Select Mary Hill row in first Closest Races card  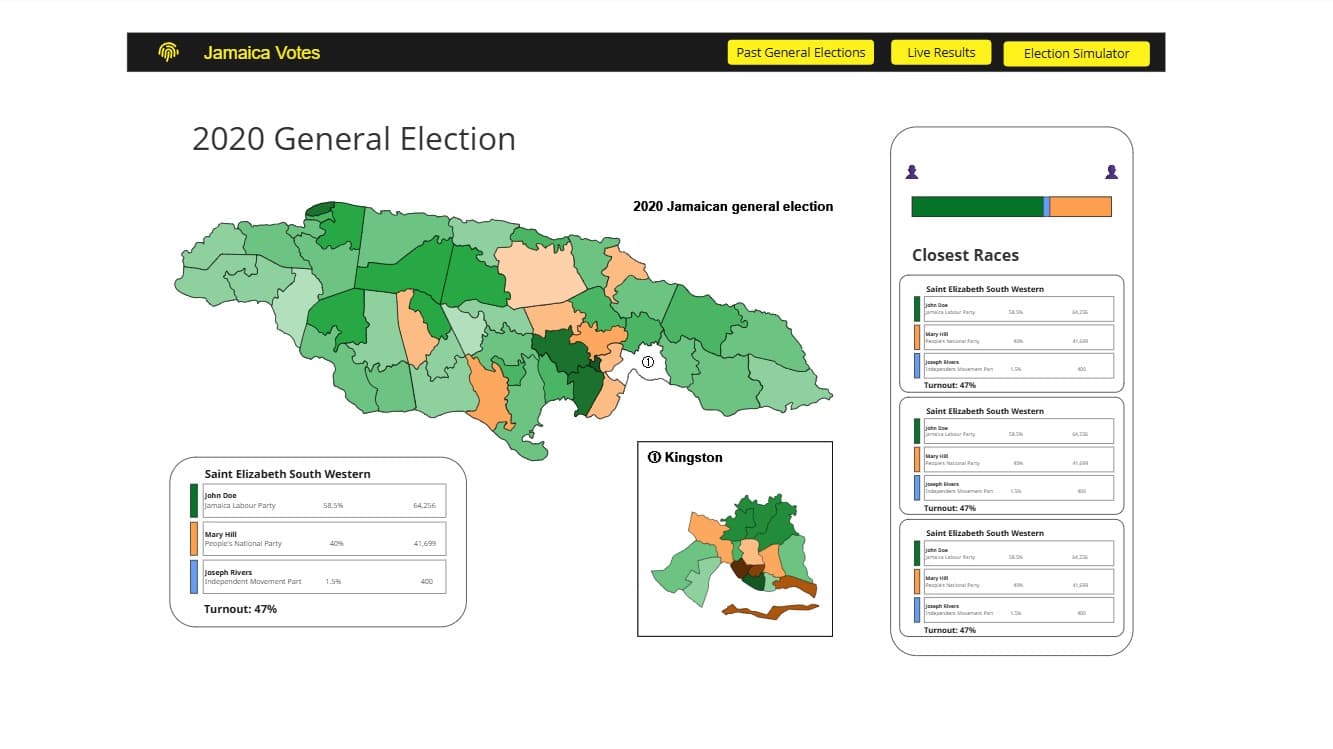coord(1019,337)
